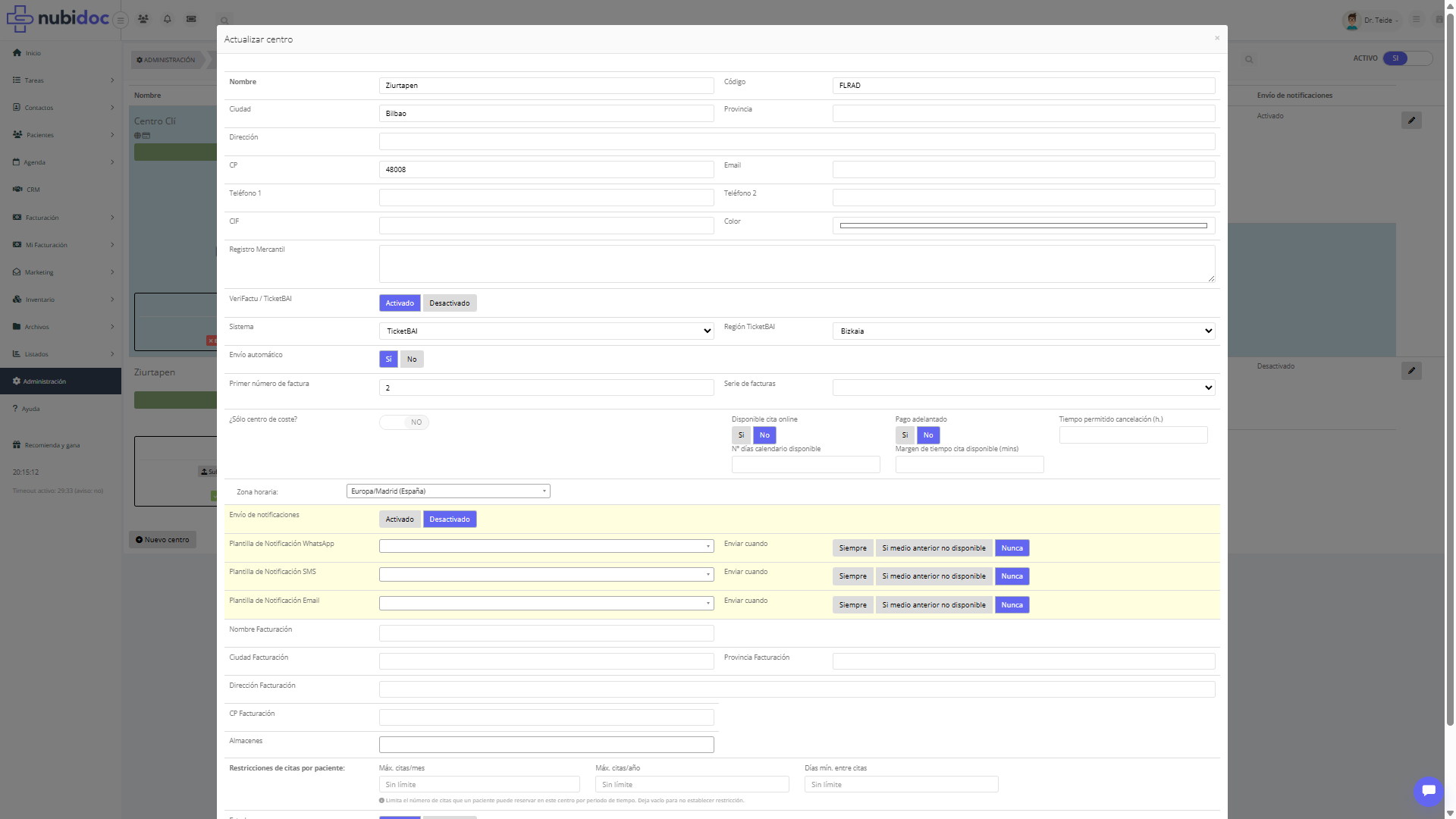The image size is (1456, 819).
Task: Click the Listados chart icon in sidebar
Action: [17, 353]
